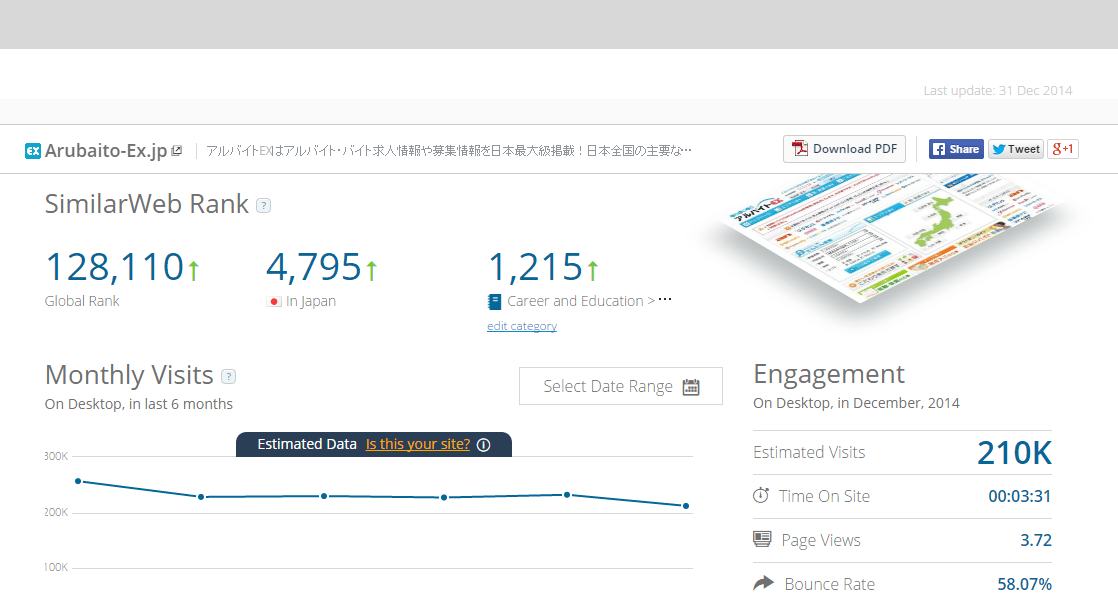The image size is (1118, 605).
Task: Click the Japan flag icon
Action: [x=274, y=301]
